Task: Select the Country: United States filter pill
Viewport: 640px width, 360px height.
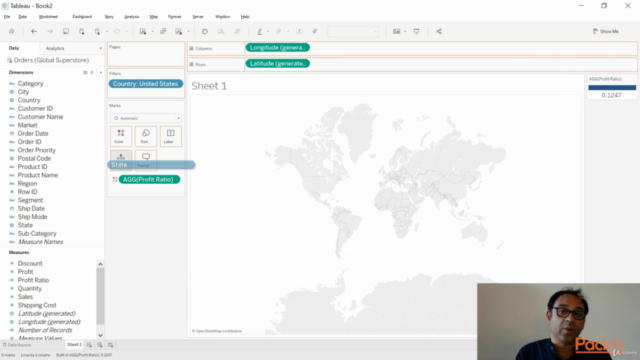Action: point(145,84)
